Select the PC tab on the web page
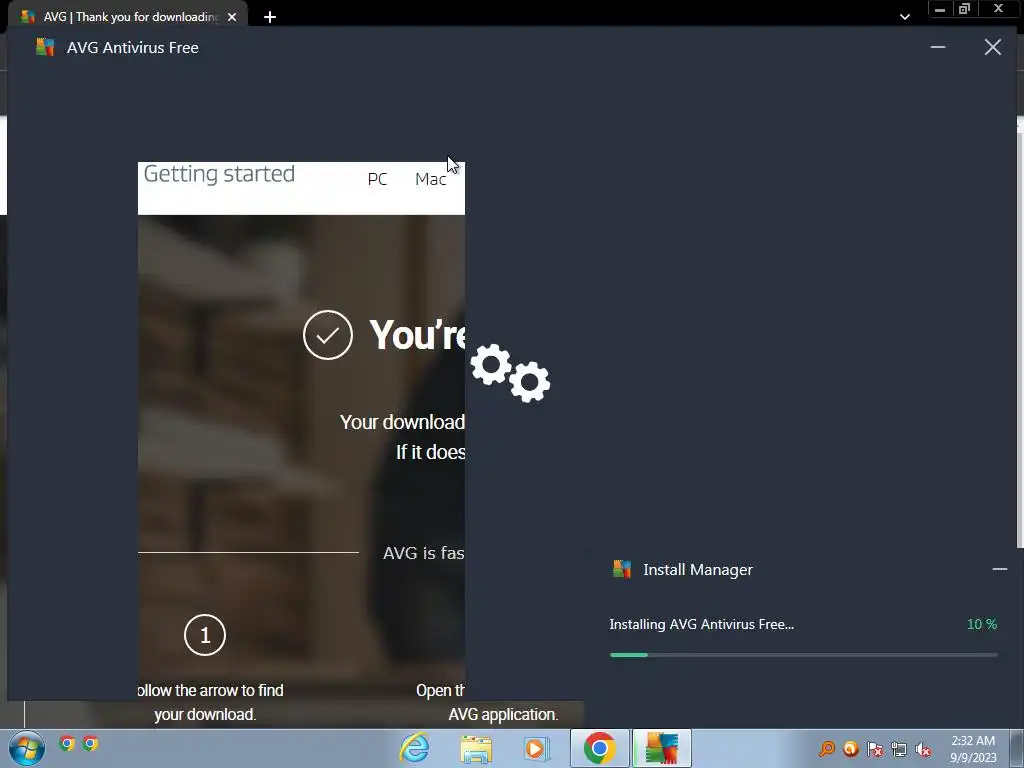The image size is (1024, 768). click(377, 179)
